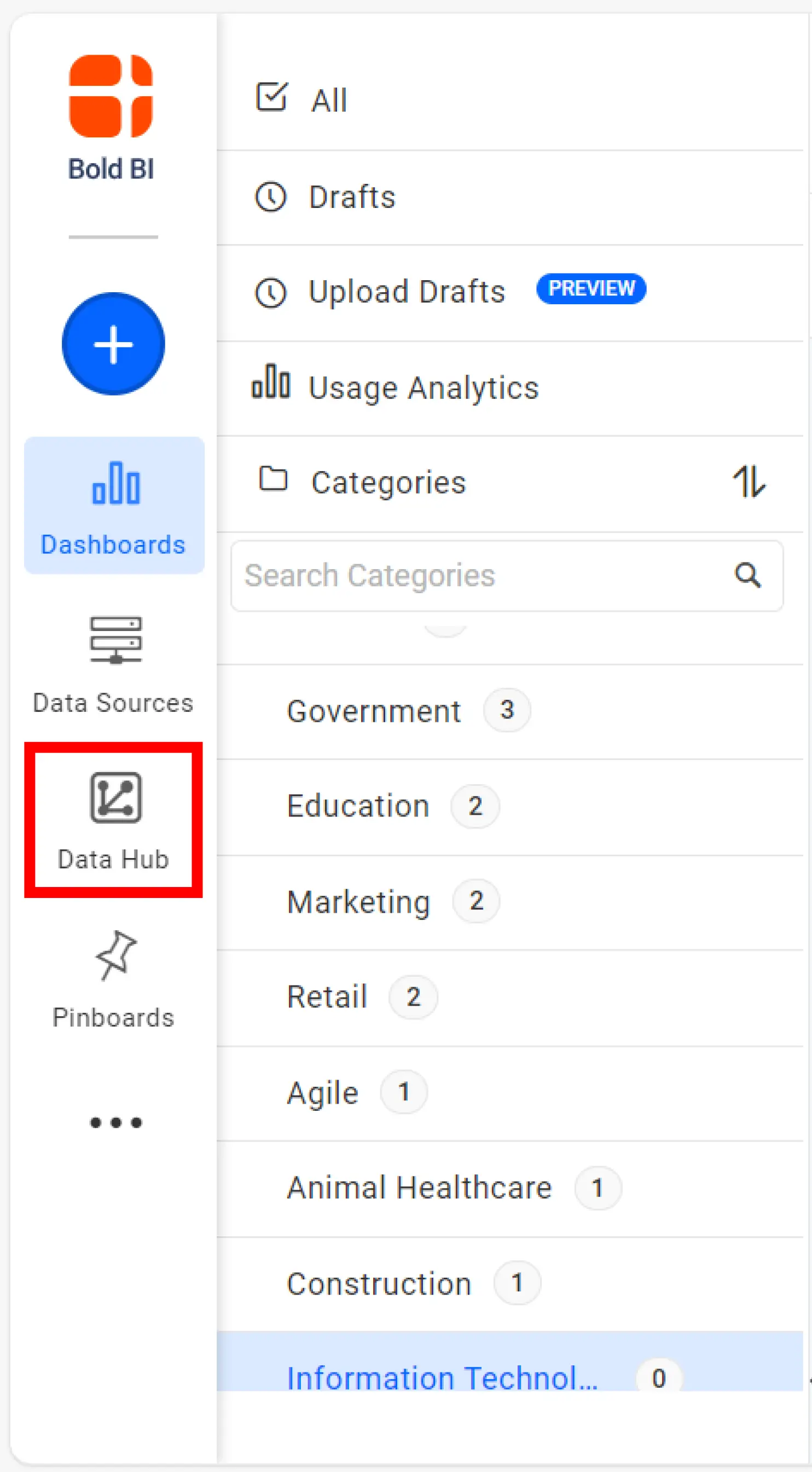Image resolution: width=812 pixels, height=1472 pixels.
Task: Click the blue plus create button
Action: tap(113, 344)
